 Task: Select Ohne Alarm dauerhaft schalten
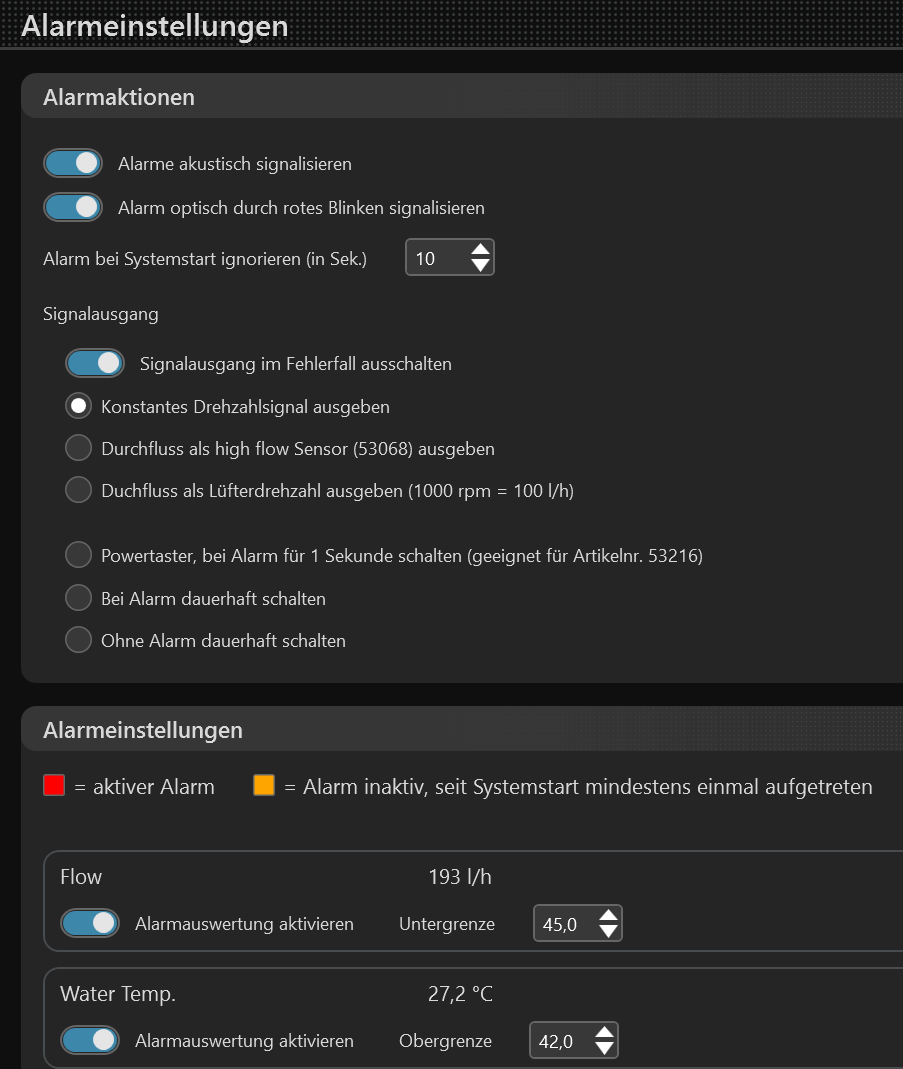78,640
